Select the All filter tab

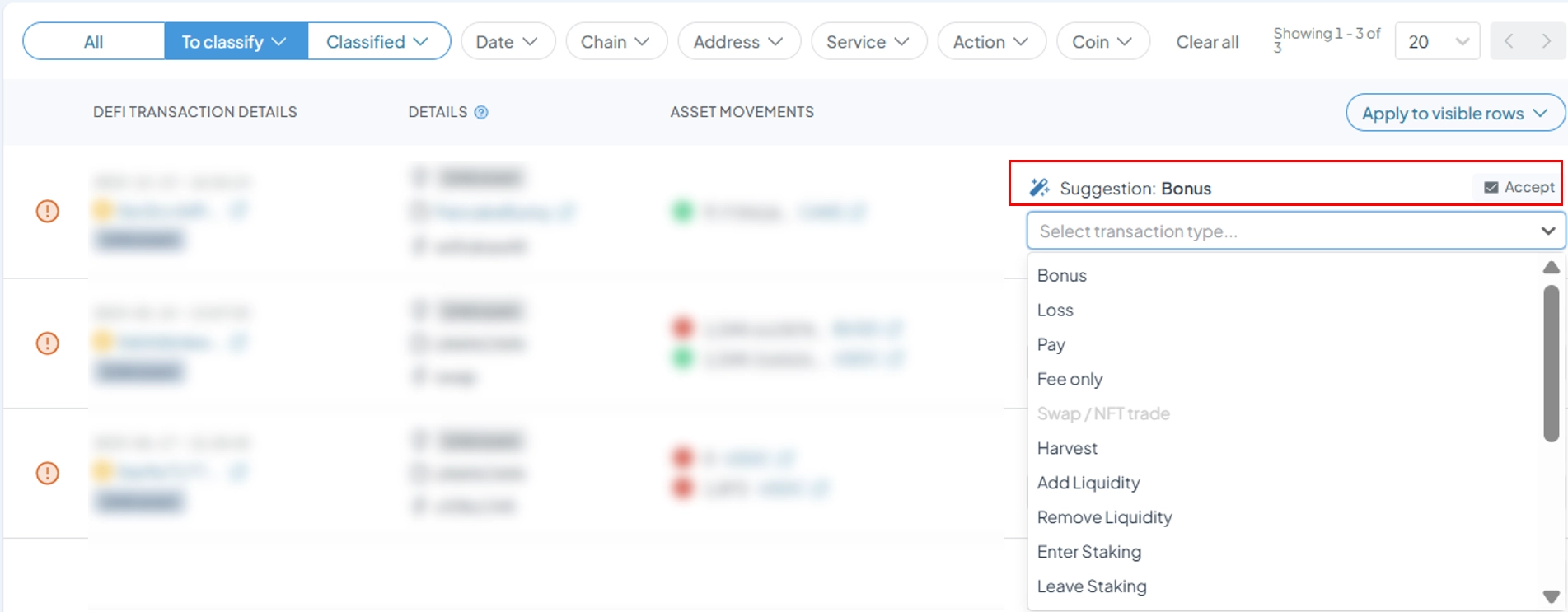pos(94,41)
